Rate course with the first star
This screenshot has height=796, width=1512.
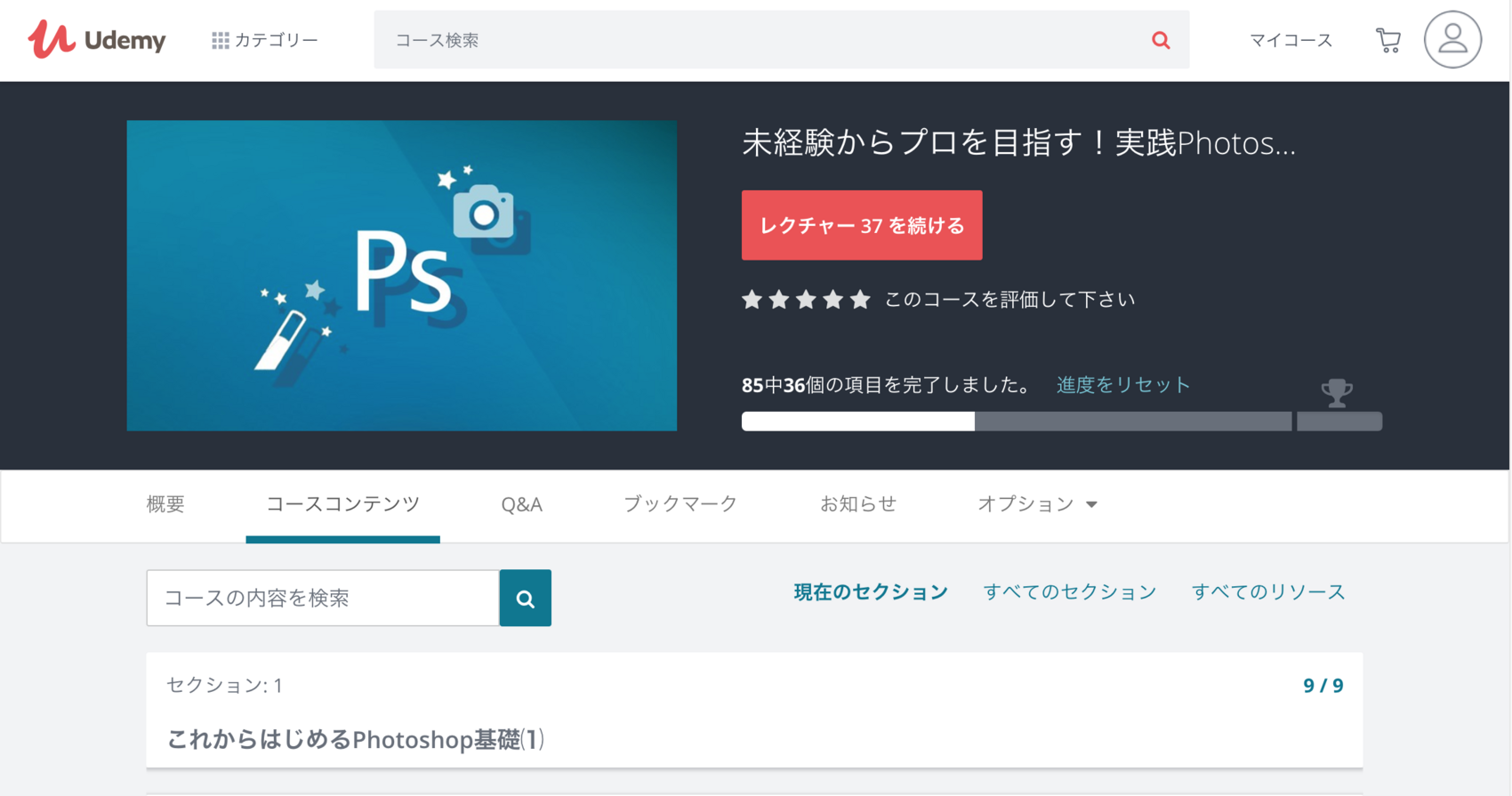[752, 300]
